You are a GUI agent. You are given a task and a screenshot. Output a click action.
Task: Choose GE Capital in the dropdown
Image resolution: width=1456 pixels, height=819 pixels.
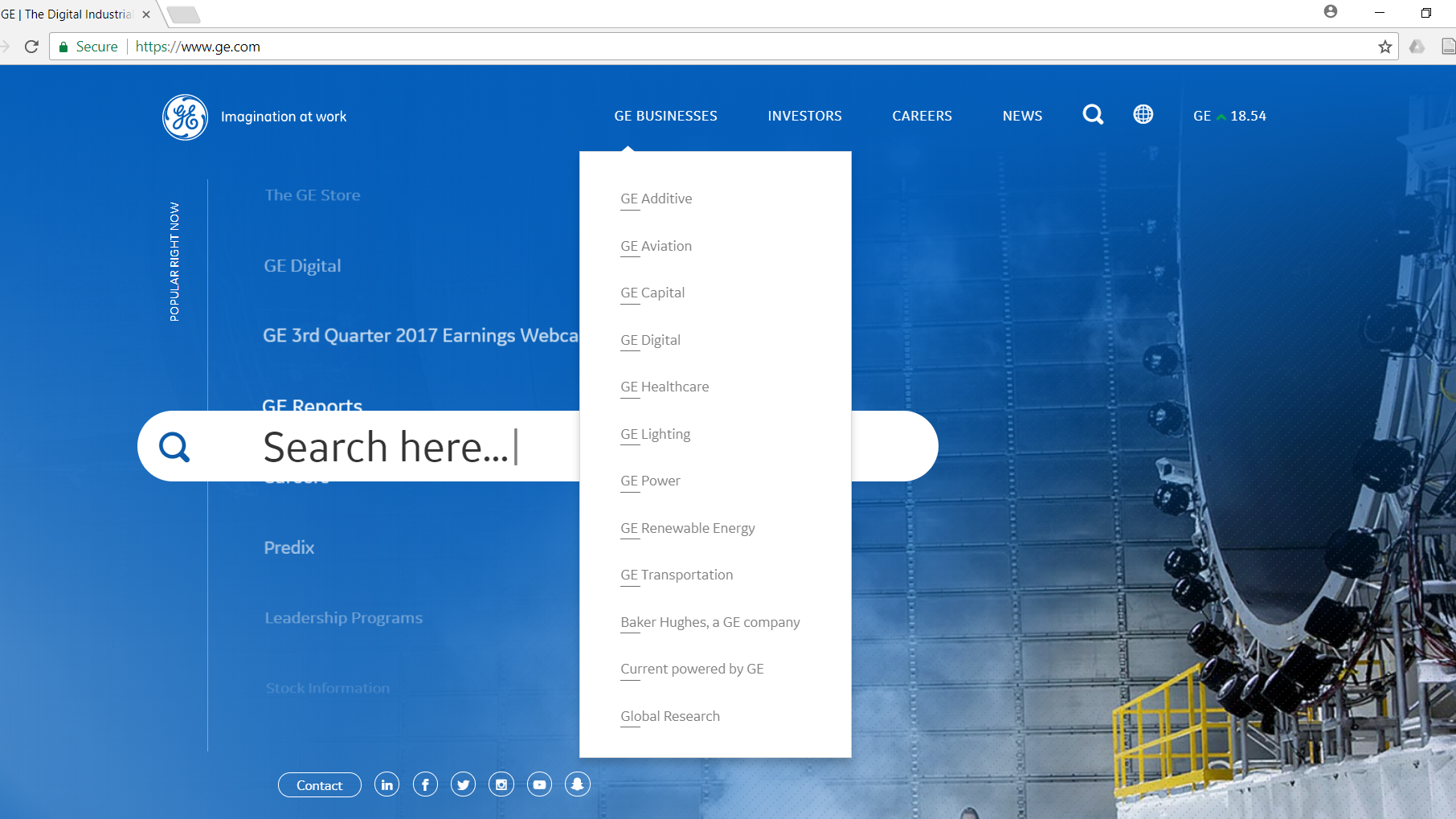[652, 293]
